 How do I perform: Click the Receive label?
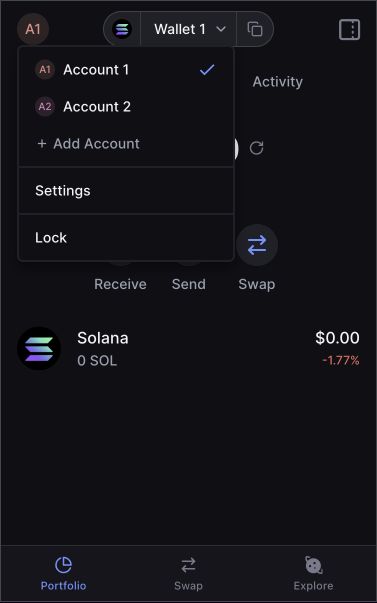(120, 285)
